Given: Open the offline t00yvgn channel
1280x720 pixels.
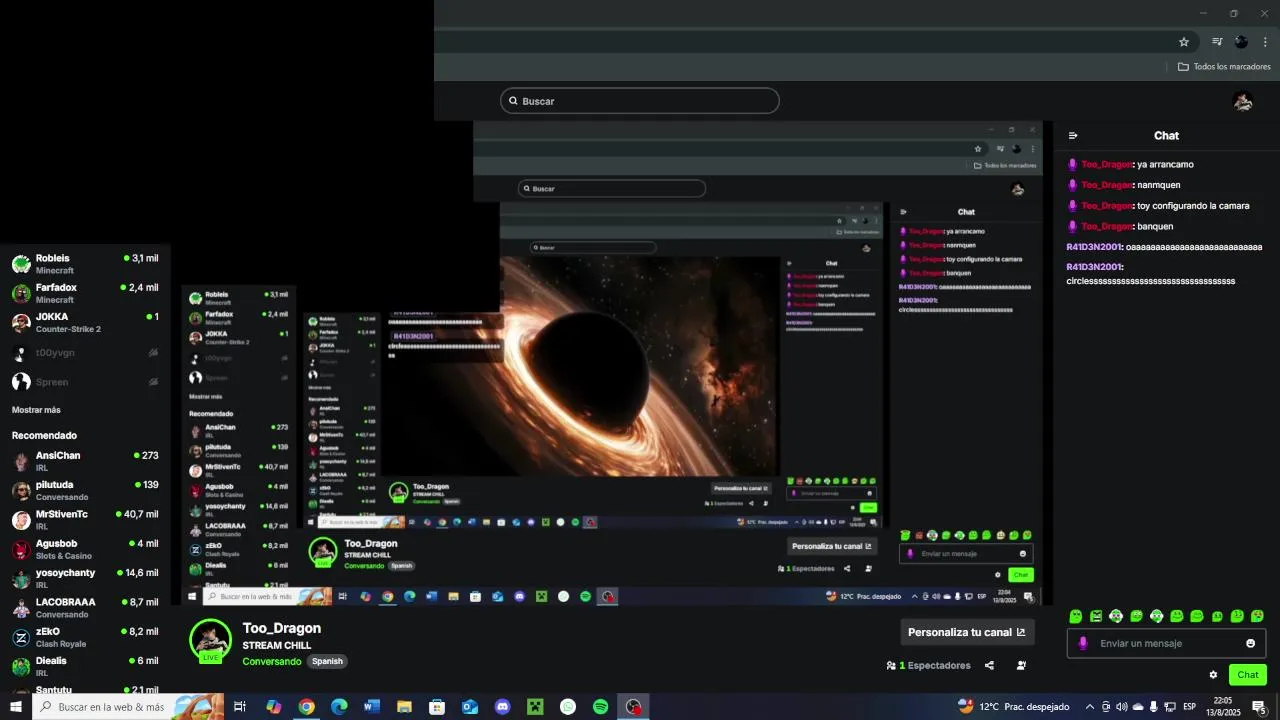Looking at the screenshot, I should tap(85, 353).
